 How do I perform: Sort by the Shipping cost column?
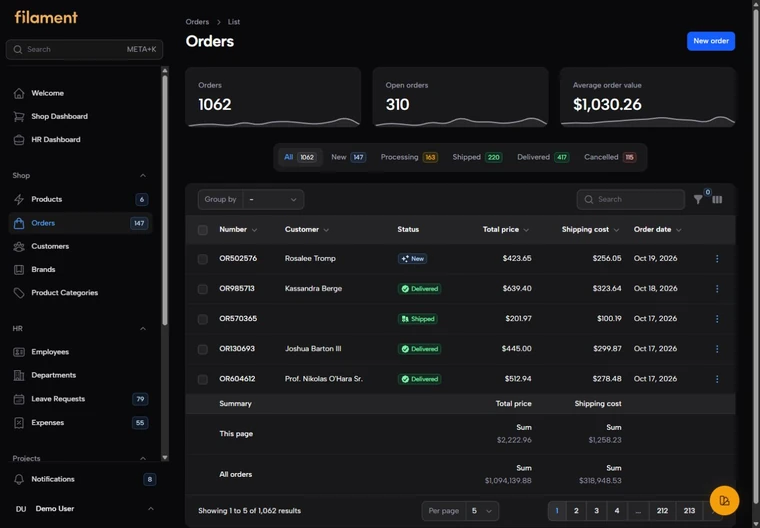tap(590, 229)
